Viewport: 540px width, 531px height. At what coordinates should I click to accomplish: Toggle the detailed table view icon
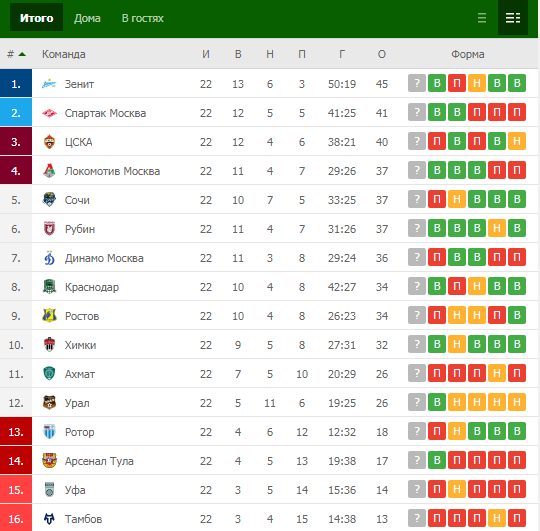click(x=513, y=18)
